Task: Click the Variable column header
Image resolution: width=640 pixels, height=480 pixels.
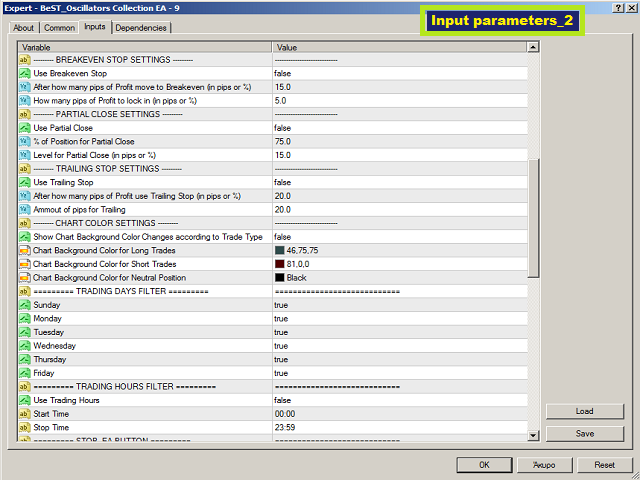Action: click(x=145, y=47)
